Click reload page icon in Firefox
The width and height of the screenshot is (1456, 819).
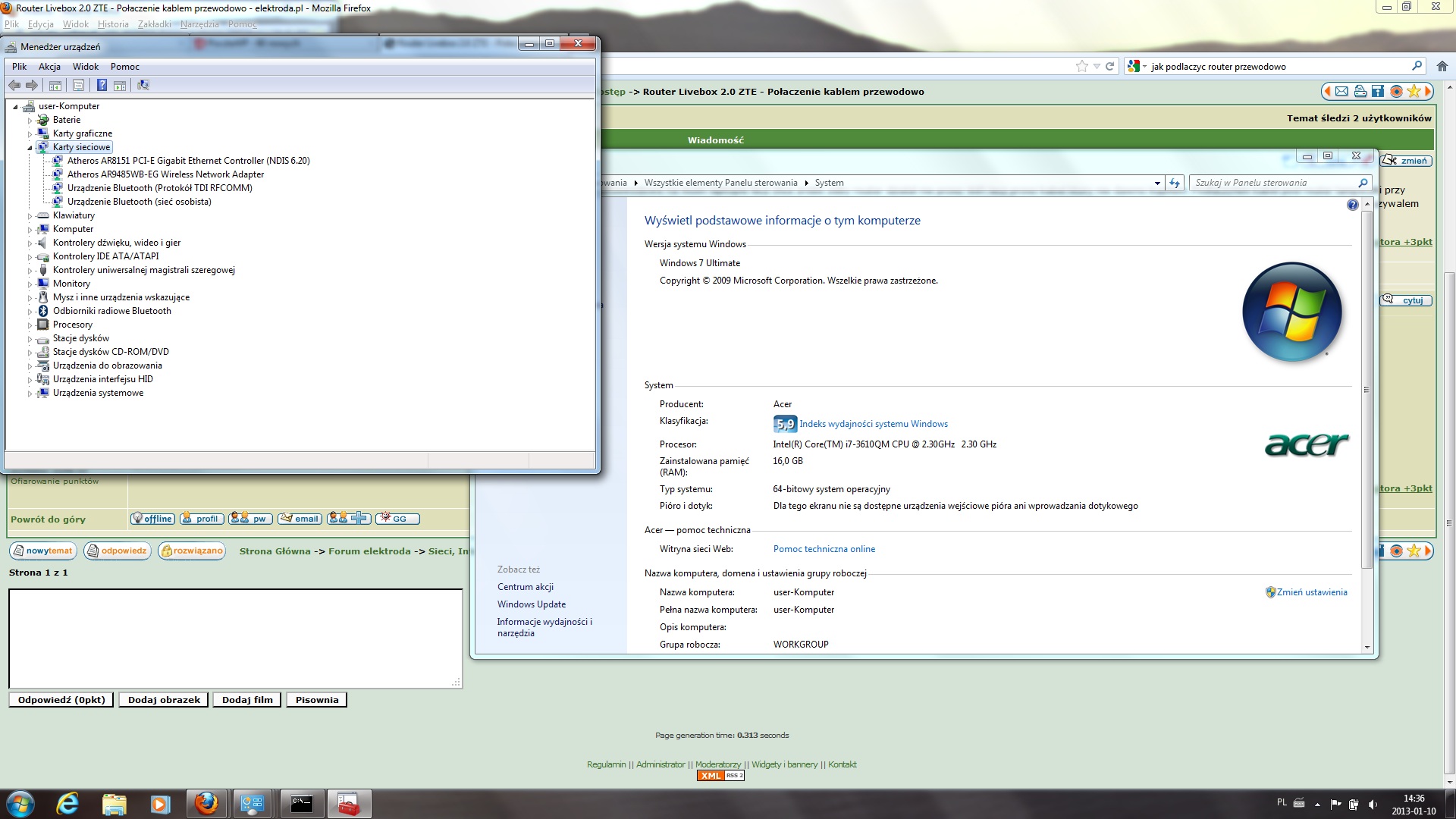1109,67
